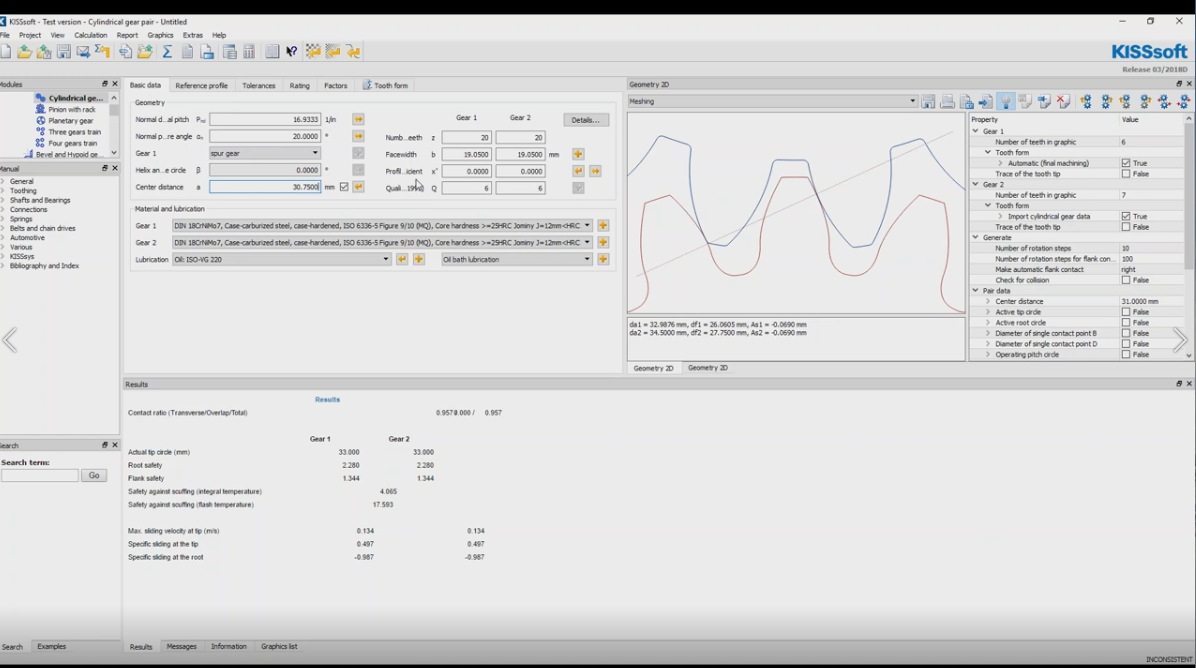Image resolution: width=1196 pixels, height=668 pixels.
Task: Open the Graphics list tab at bottom
Action: [279, 647]
